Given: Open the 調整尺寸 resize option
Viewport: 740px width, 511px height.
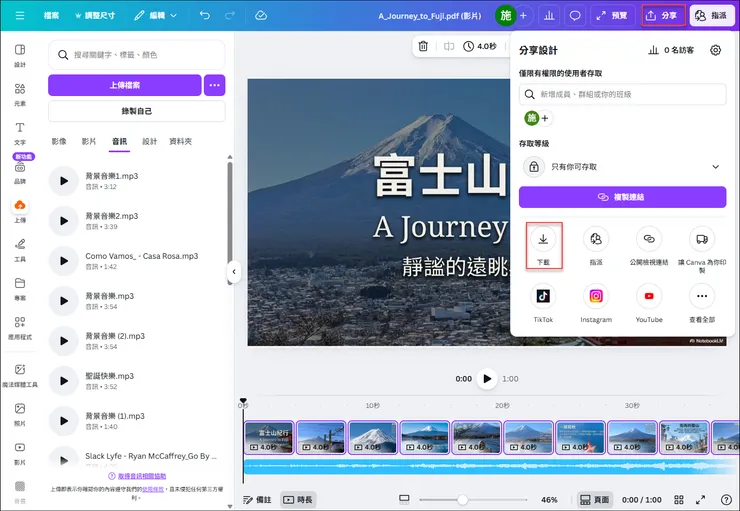Looking at the screenshot, I should 95,16.
